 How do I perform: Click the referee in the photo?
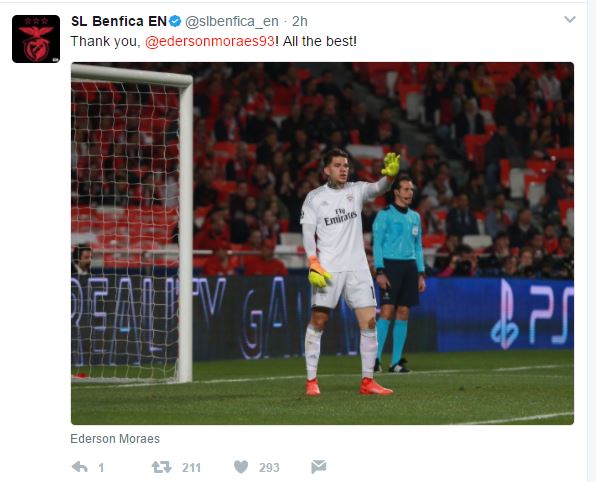(398, 274)
